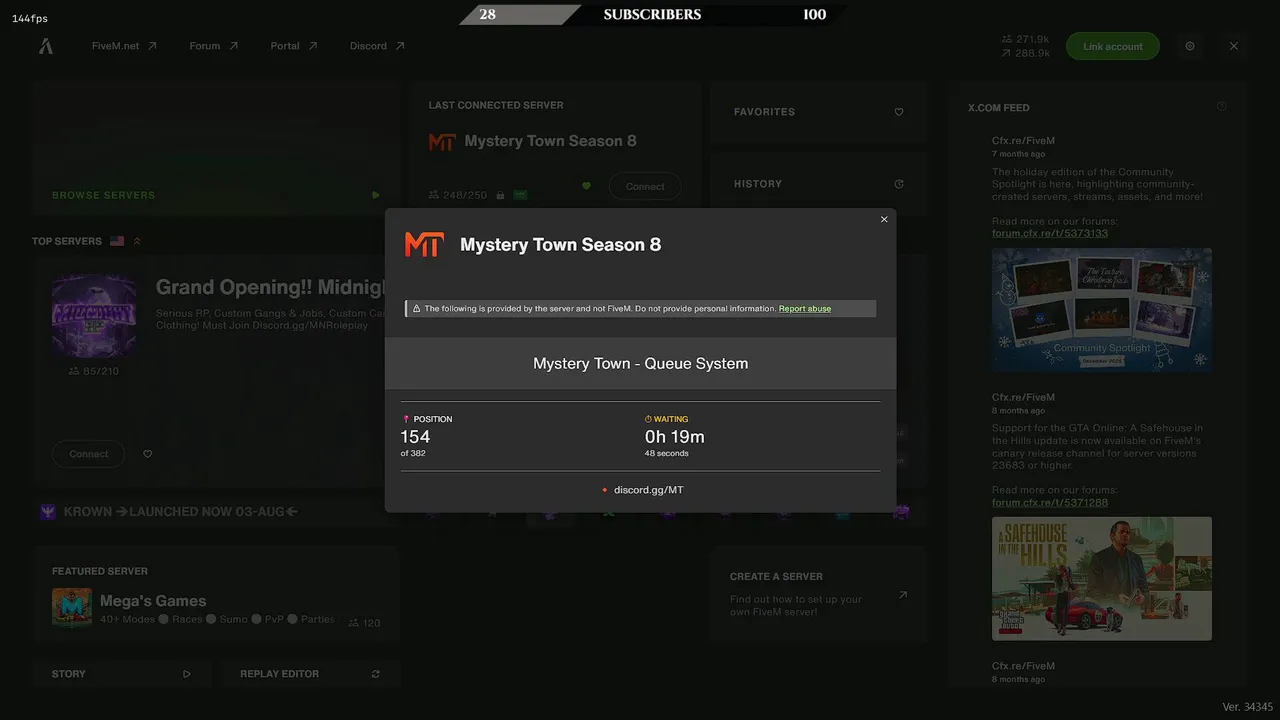
Task: Favorite the Grand Opening Midnight server
Action: tap(148, 454)
